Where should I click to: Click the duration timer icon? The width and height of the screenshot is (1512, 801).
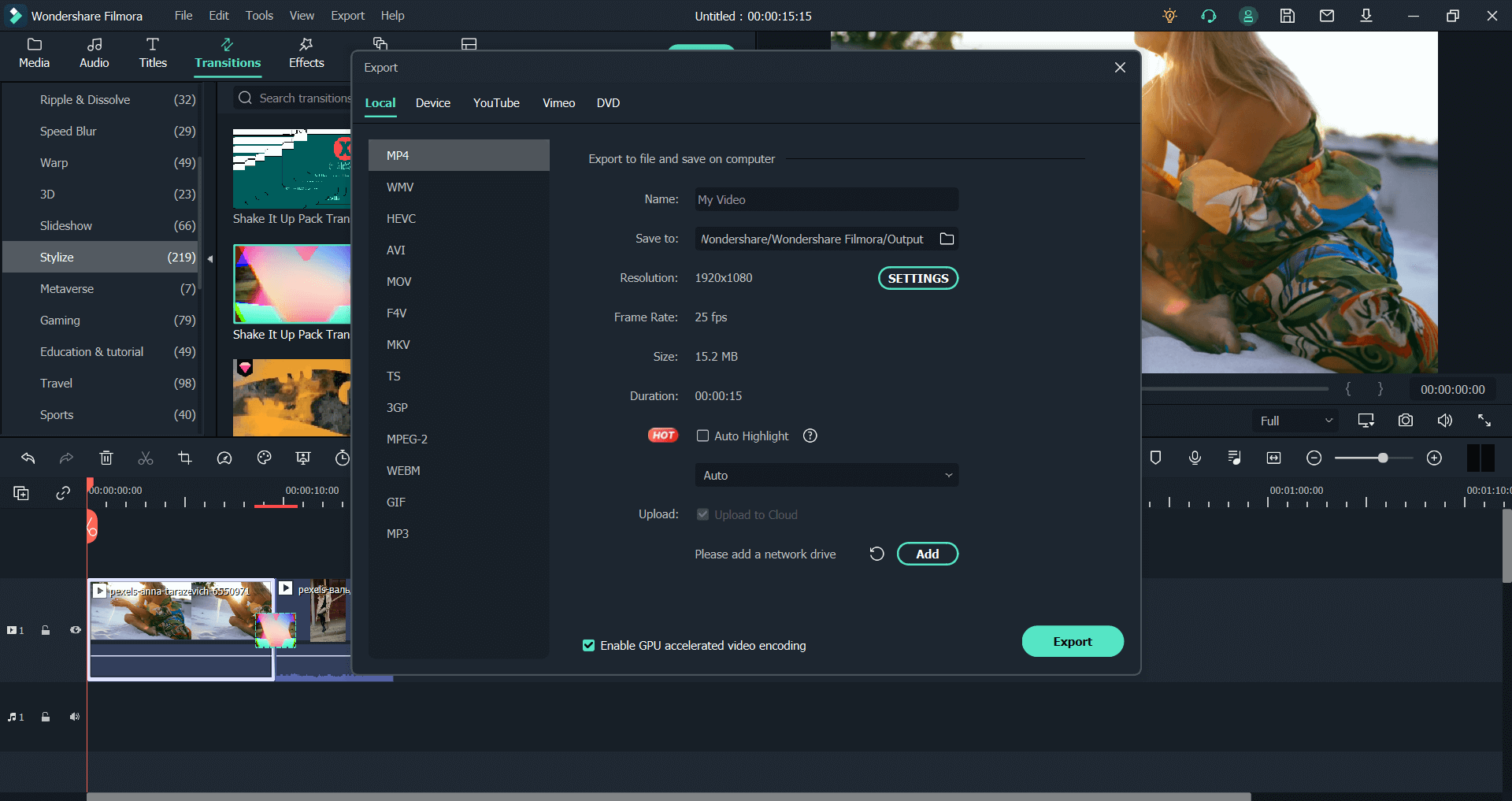[x=343, y=458]
